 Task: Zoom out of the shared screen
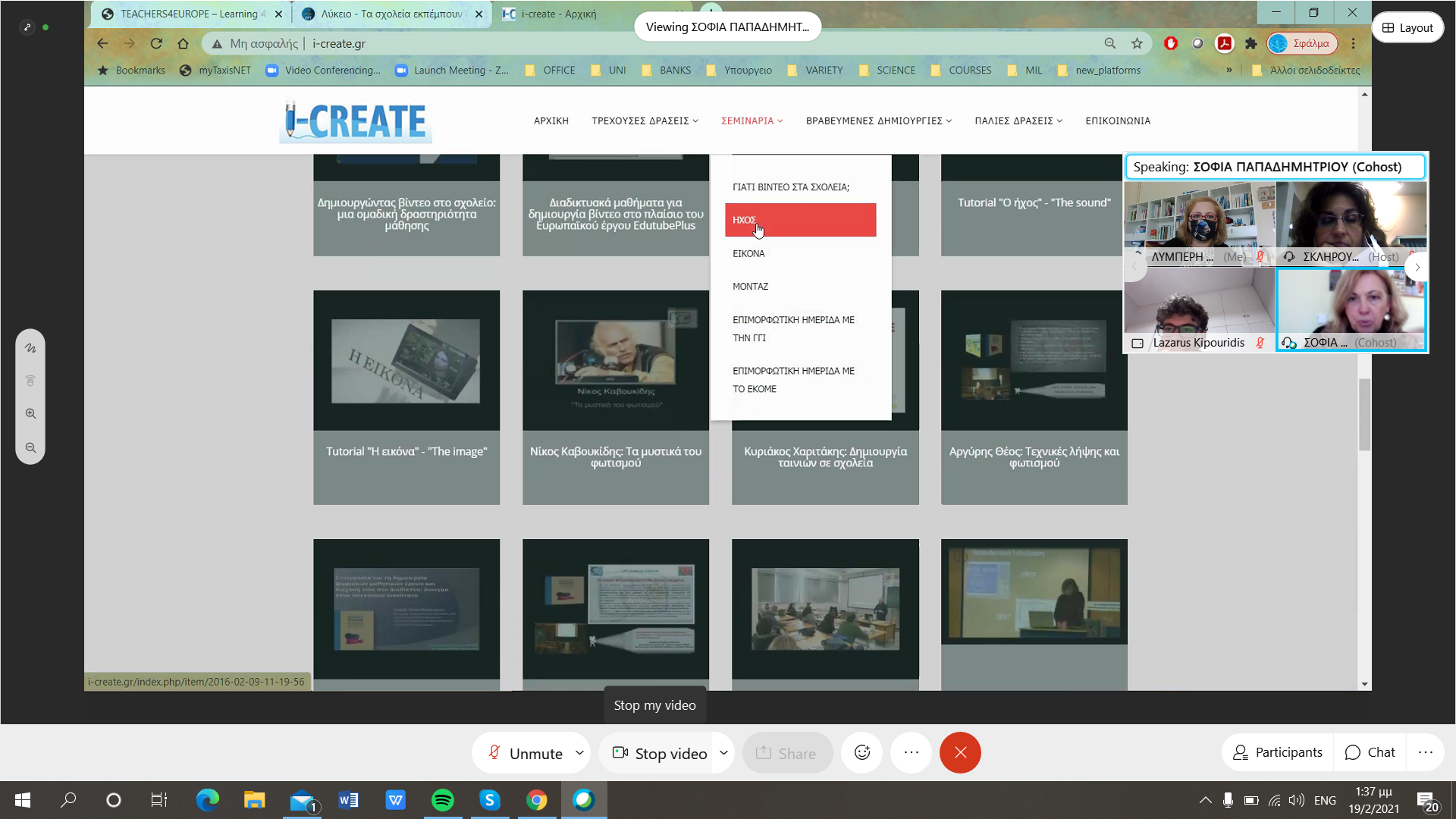click(30, 447)
